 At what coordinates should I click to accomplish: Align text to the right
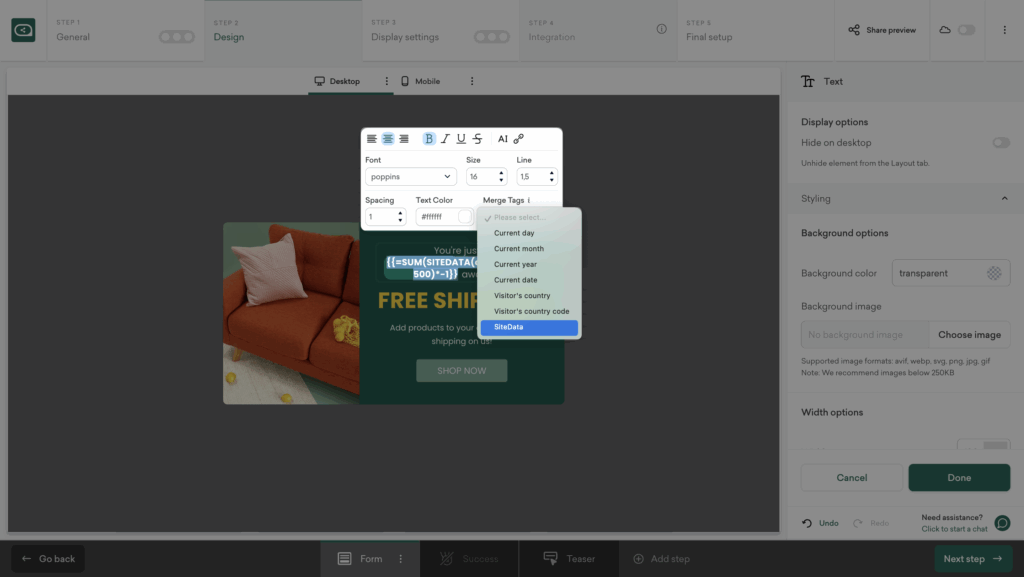point(404,139)
